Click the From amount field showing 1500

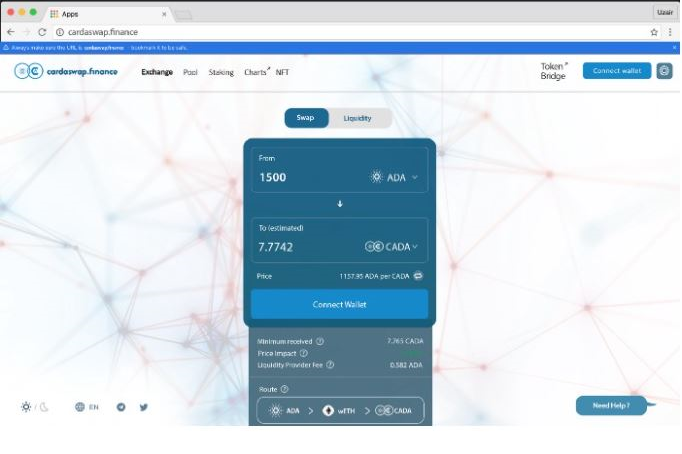click(300, 177)
